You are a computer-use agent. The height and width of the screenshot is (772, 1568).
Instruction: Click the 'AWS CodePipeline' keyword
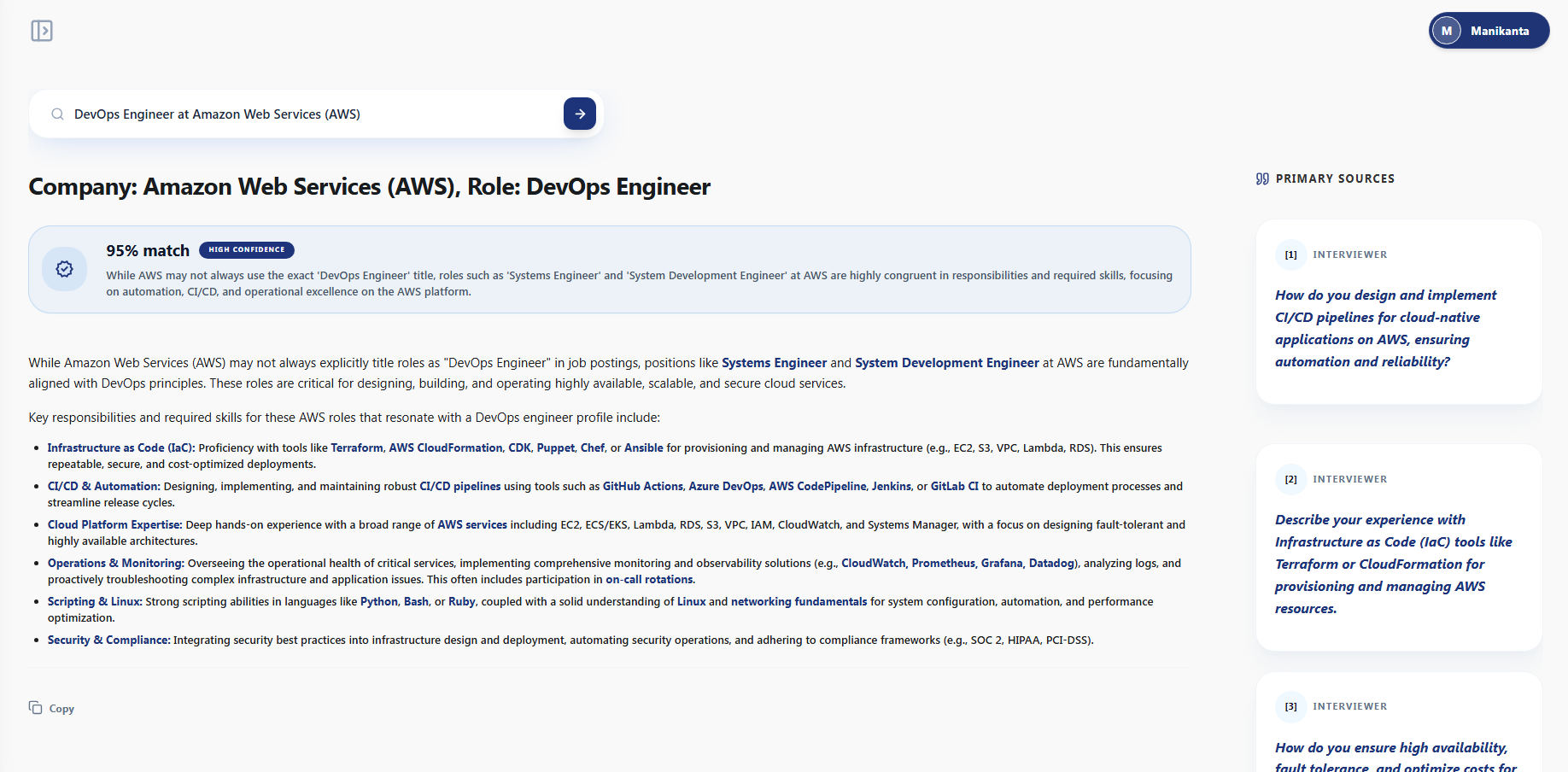[817, 486]
